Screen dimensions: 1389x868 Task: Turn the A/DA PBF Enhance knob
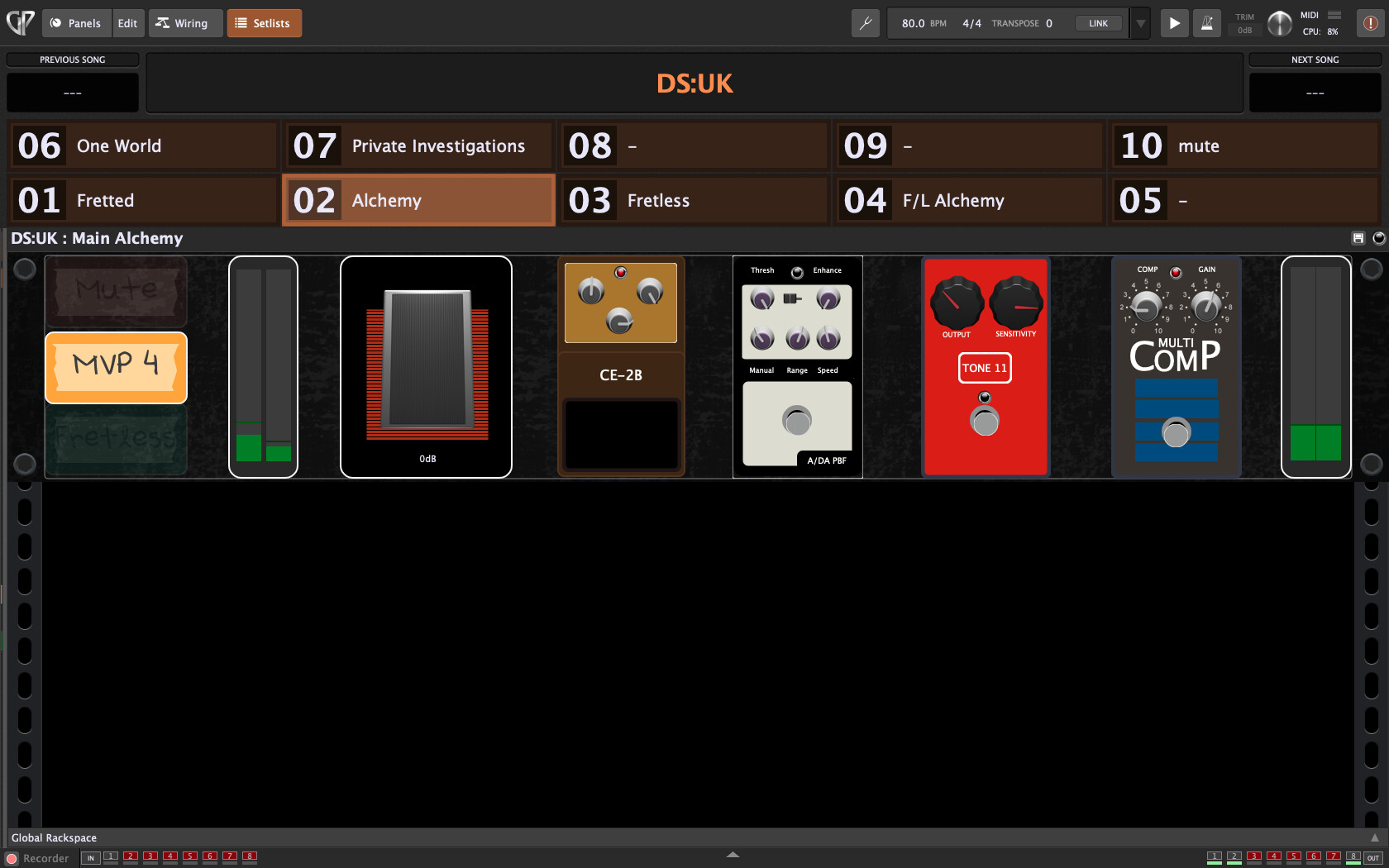[x=828, y=298]
